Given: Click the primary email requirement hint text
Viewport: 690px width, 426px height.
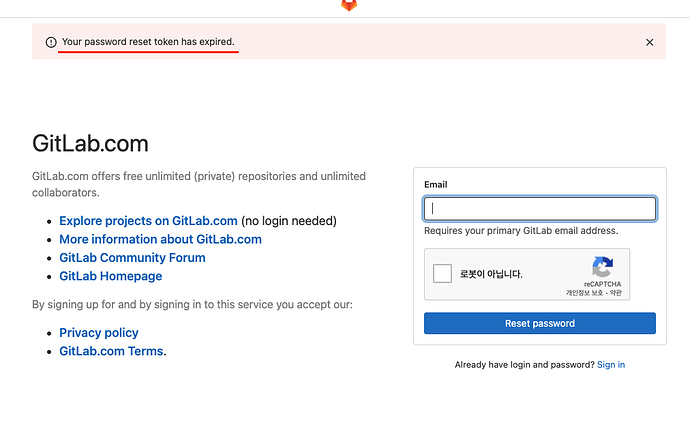Looking at the screenshot, I should click(521, 230).
